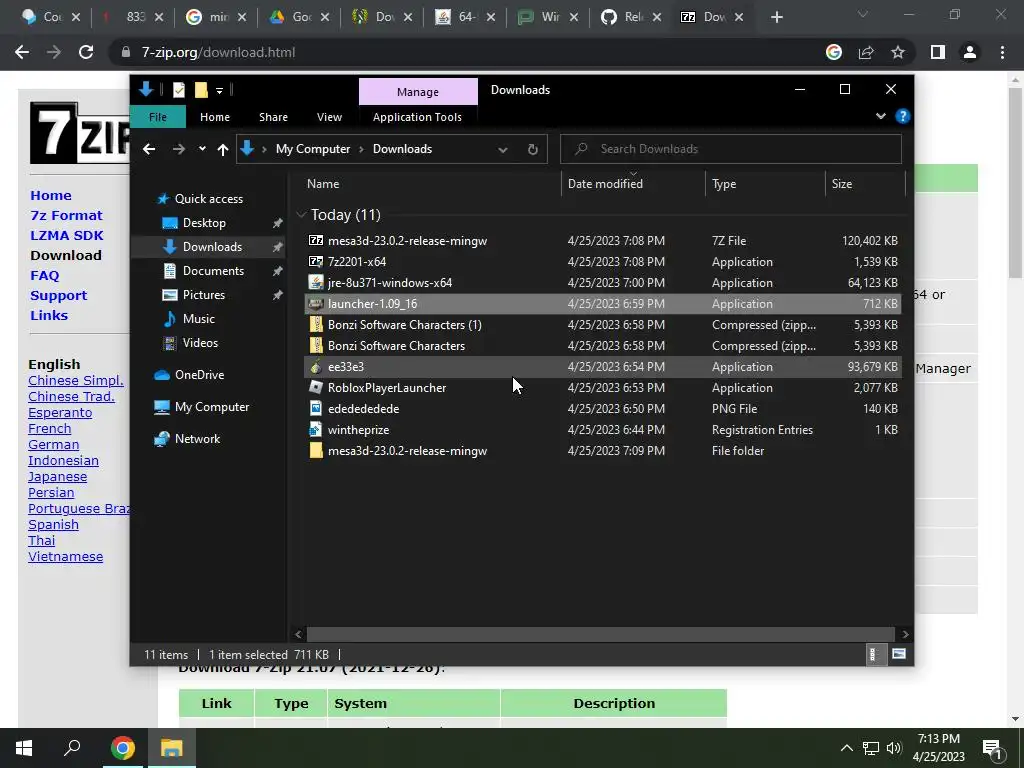The width and height of the screenshot is (1024, 768).
Task: Click the Explorer horizontal scrollbar
Action: coord(600,634)
